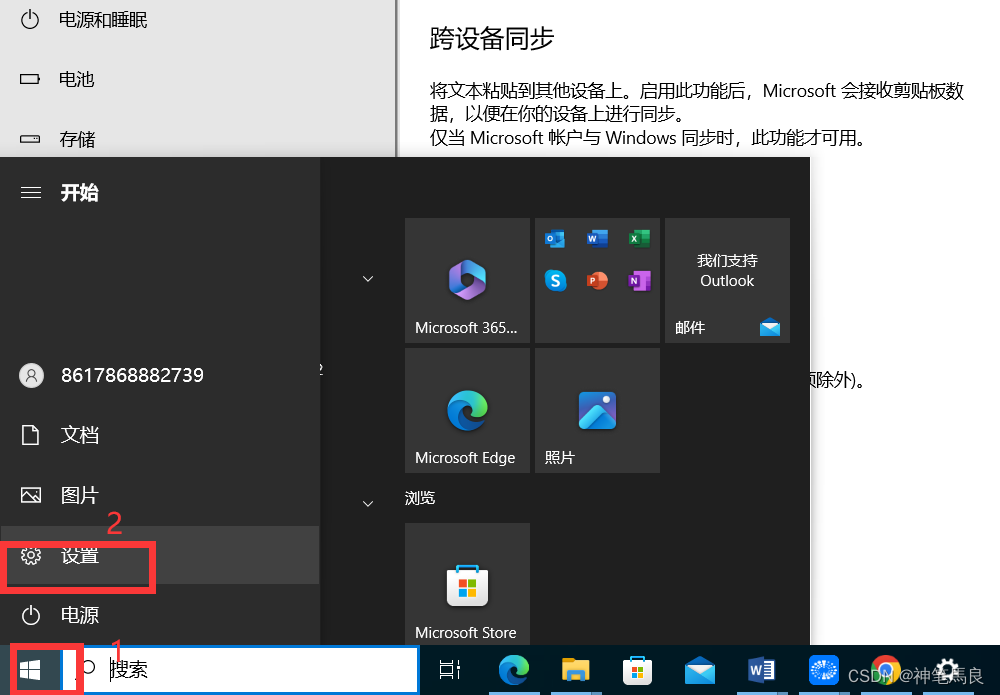Open the Microsoft Edge tile
This screenshot has height=695, width=1000.
[467, 411]
